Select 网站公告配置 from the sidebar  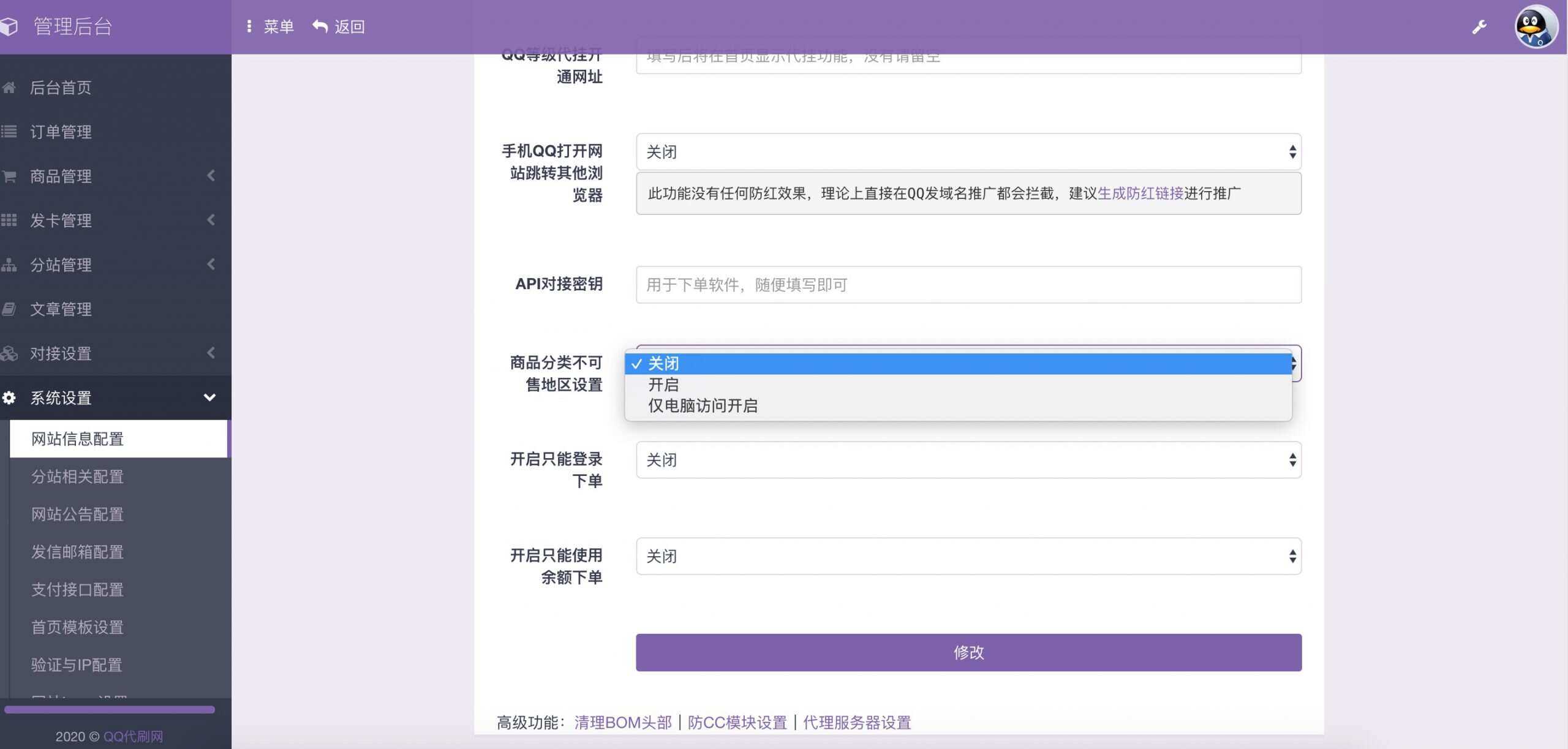(77, 514)
